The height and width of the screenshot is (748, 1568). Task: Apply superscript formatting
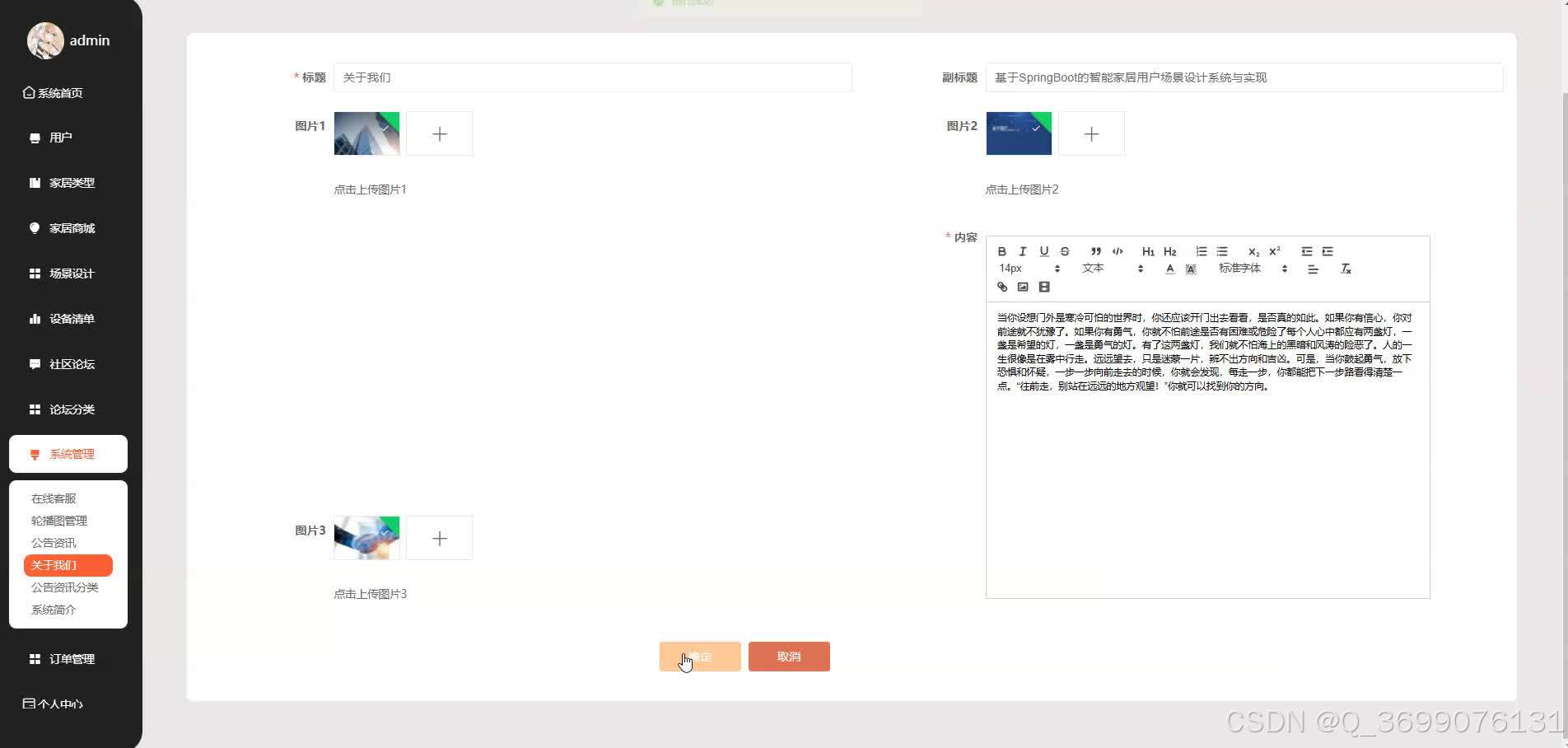pos(1275,251)
